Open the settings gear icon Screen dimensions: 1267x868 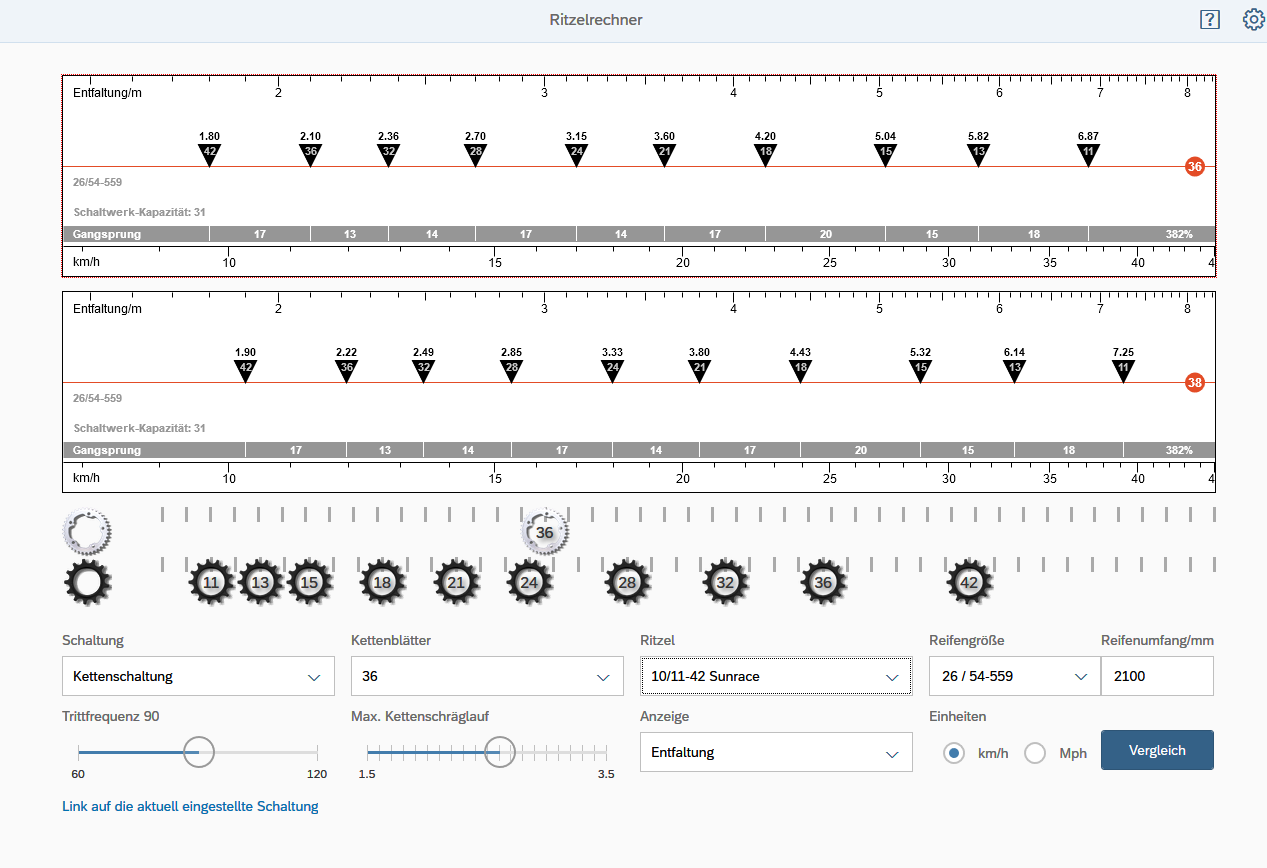coord(1253,20)
